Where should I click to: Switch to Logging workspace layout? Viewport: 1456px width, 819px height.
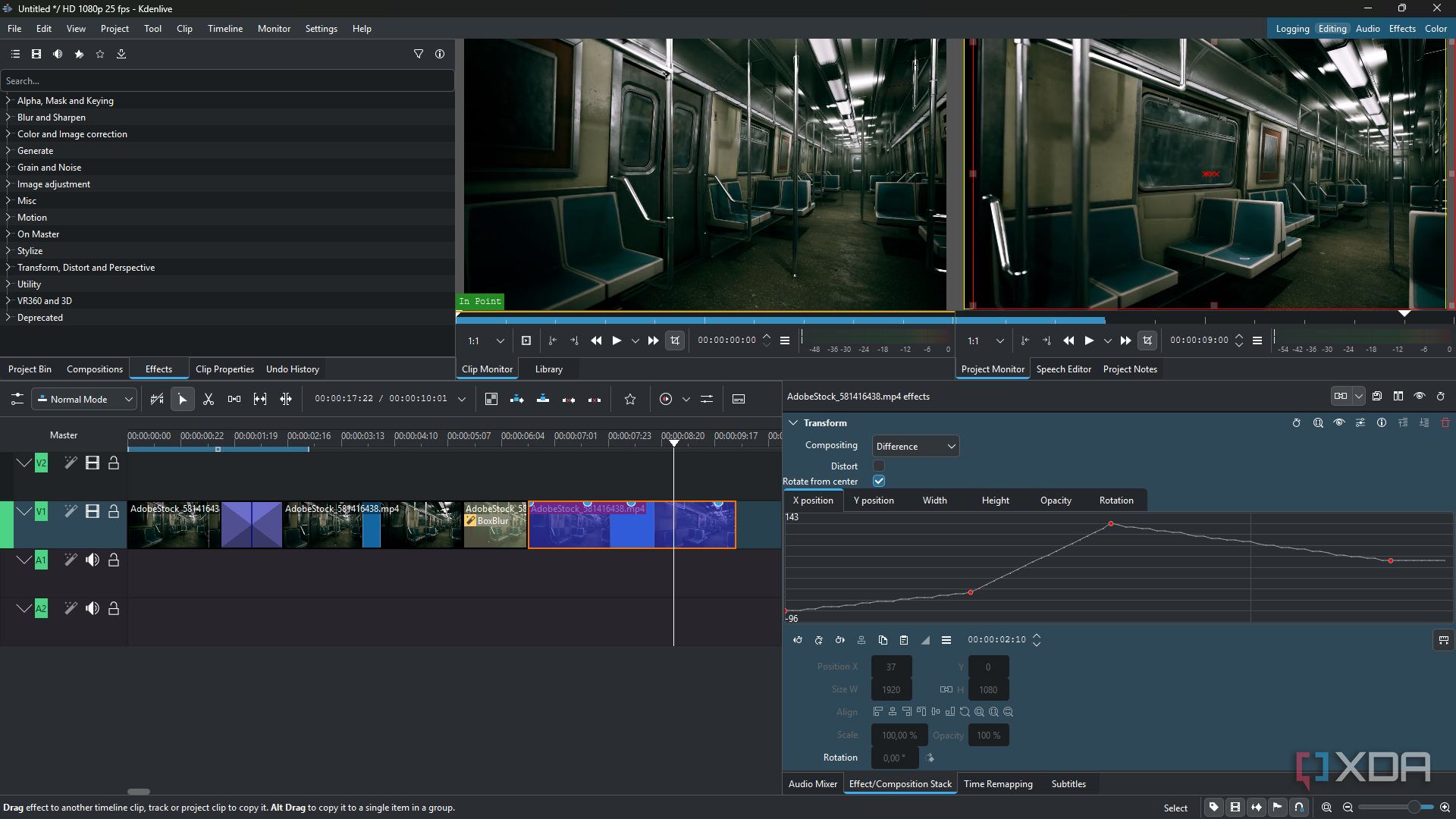[1293, 29]
